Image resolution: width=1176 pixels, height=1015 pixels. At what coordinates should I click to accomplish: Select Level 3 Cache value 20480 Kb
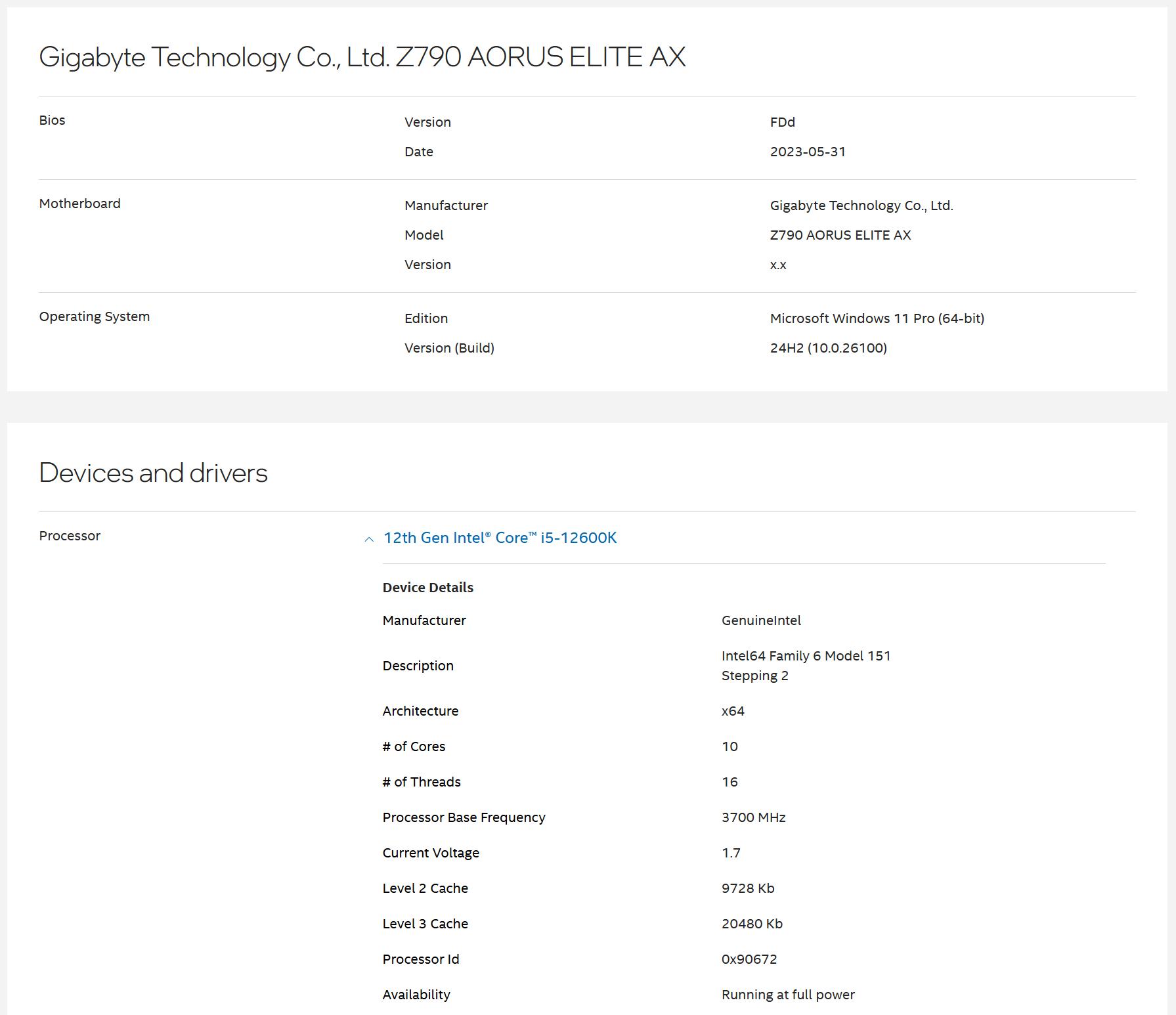point(752,924)
